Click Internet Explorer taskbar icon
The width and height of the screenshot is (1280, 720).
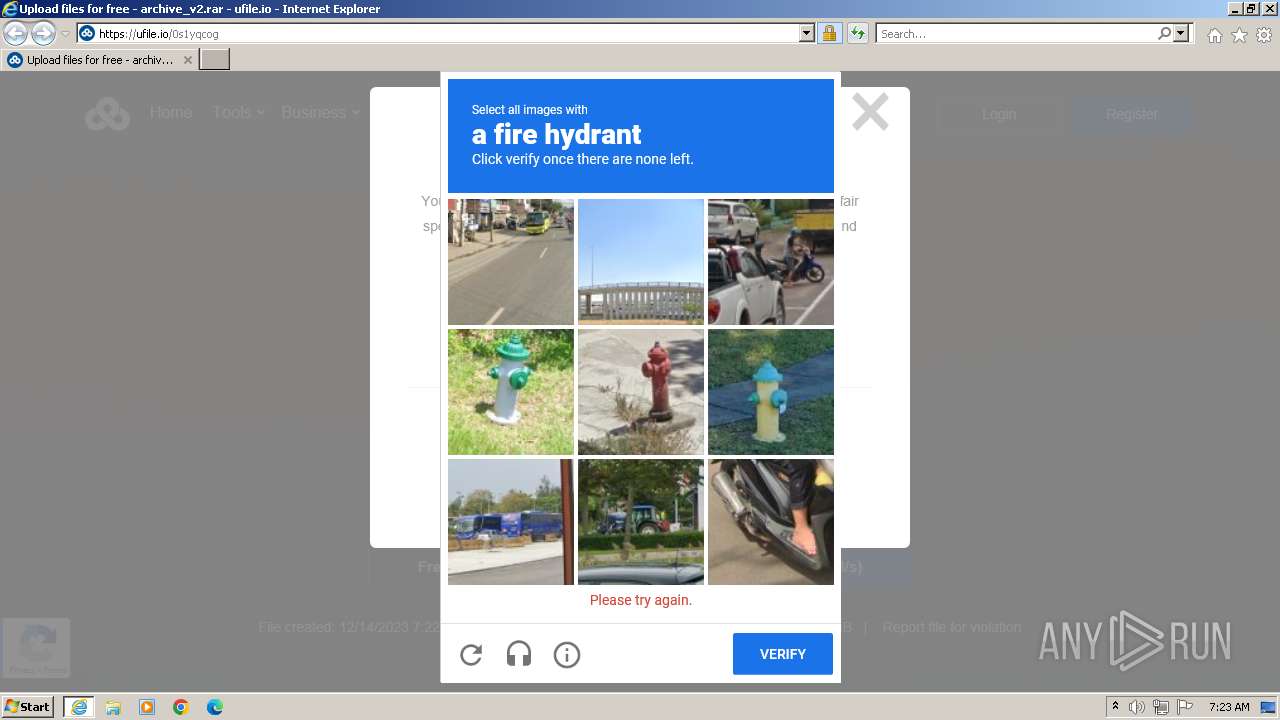(78, 707)
